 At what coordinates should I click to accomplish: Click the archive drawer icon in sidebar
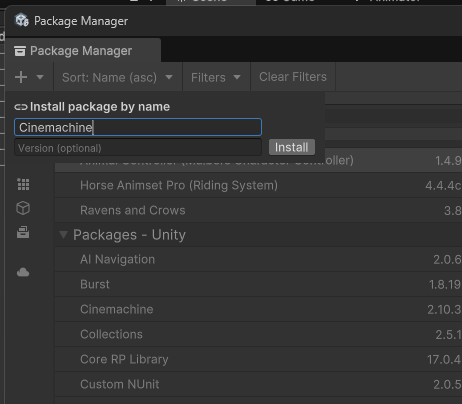tap(23, 232)
